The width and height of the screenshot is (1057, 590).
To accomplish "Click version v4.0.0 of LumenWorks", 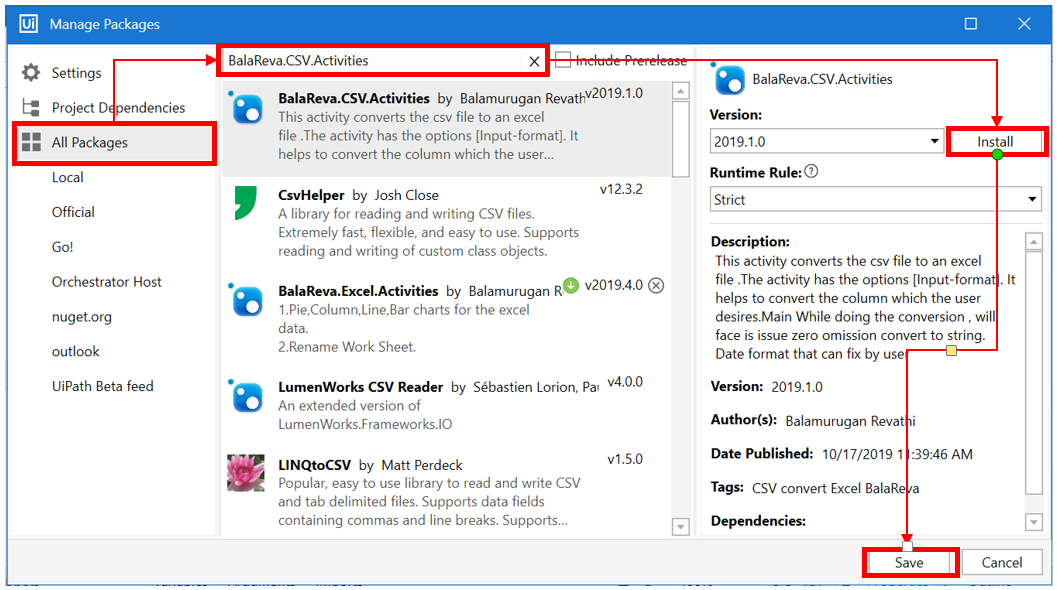I will tap(625, 382).
